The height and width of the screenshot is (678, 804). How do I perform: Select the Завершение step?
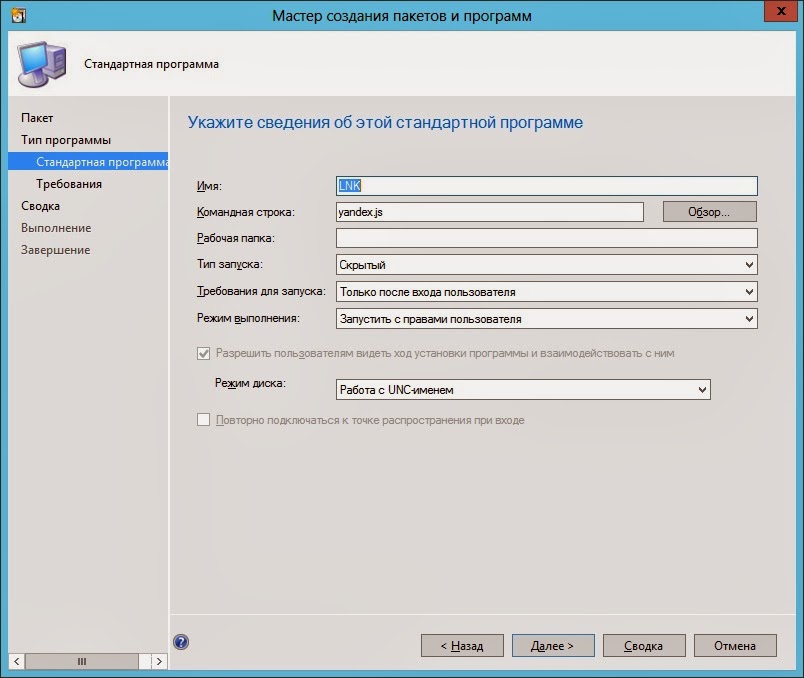(x=55, y=250)
